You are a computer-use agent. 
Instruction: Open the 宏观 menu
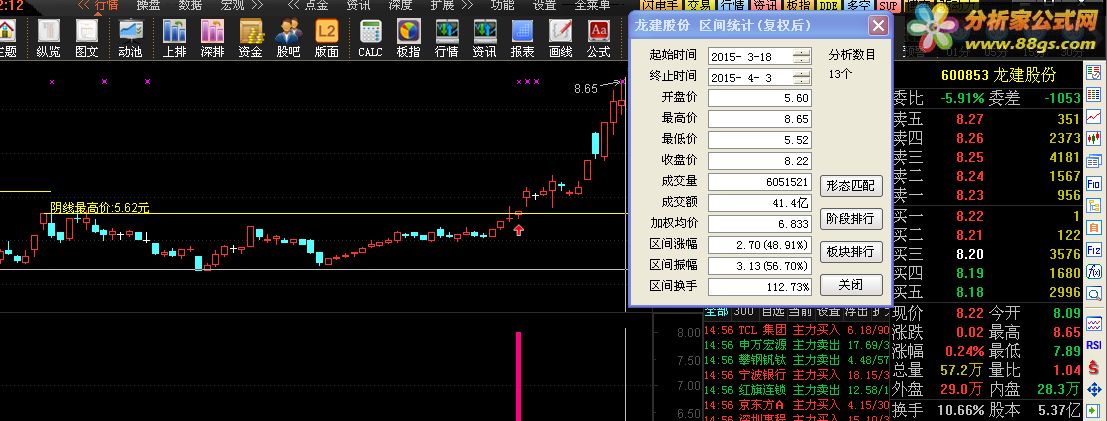[x=232, y=6]
